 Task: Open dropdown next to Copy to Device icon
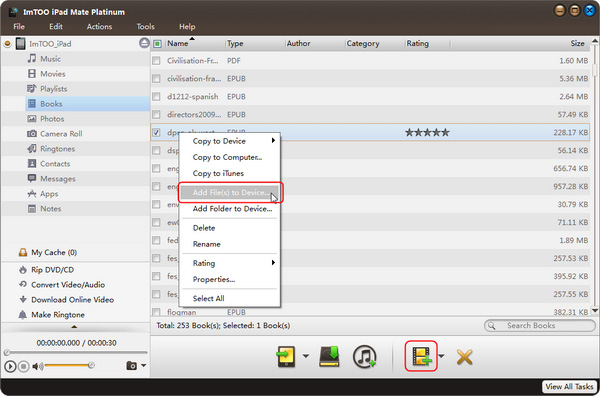pos(305,356)
